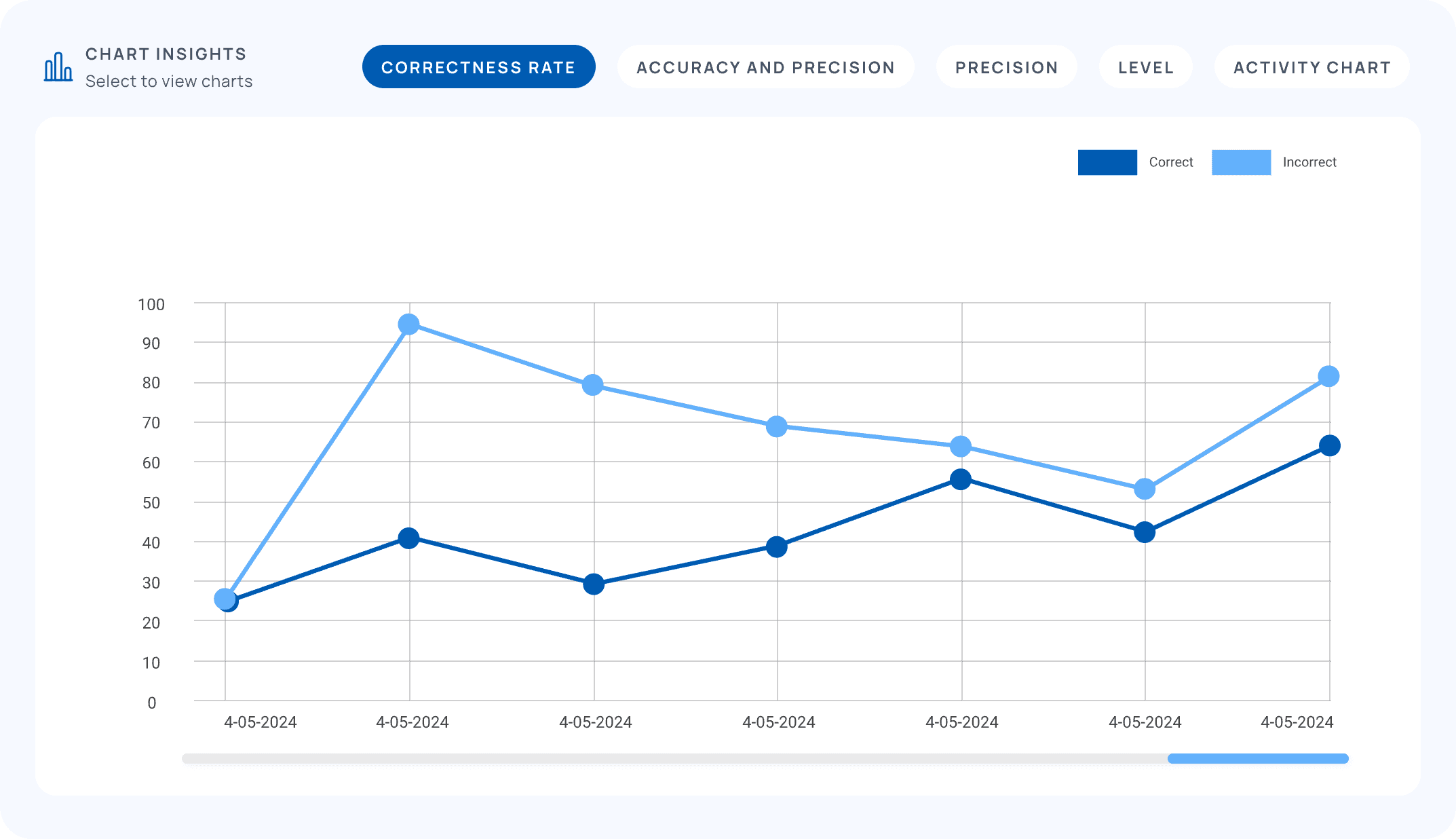The height and width of the screenshot is (839, 1456).
Task: Switch to the Level tab
Action: (1145, 67)
